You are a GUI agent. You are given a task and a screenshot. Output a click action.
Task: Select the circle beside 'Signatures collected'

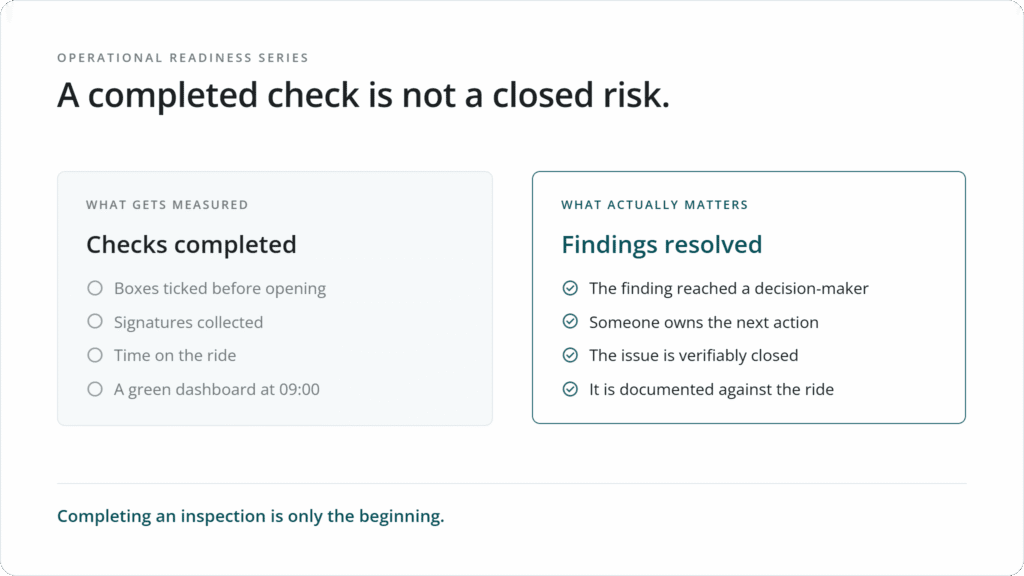[x=95, y=321]
